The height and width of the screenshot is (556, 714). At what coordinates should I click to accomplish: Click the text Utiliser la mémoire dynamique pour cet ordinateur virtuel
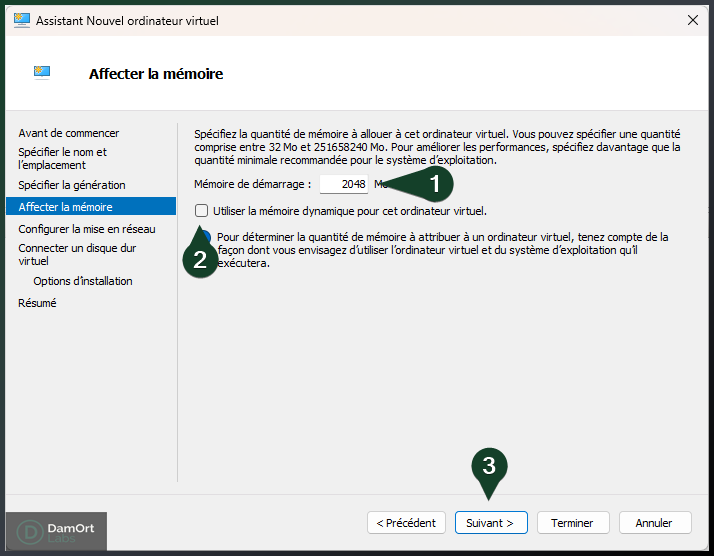350,211
